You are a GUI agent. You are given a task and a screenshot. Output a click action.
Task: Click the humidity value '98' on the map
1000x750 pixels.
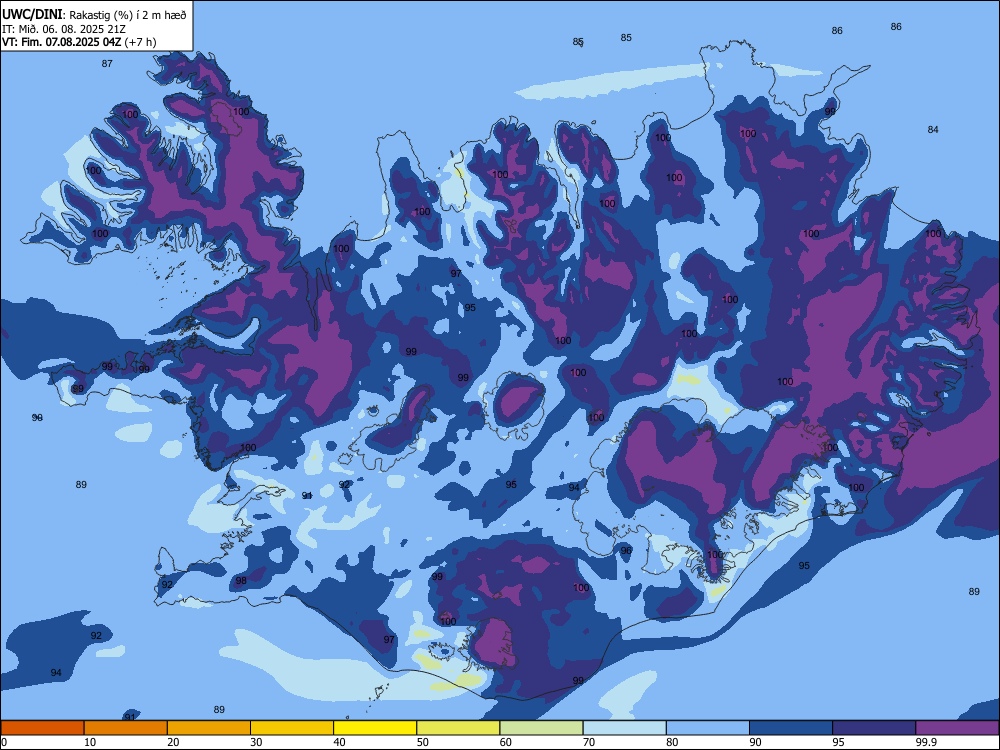coord(241,580)
